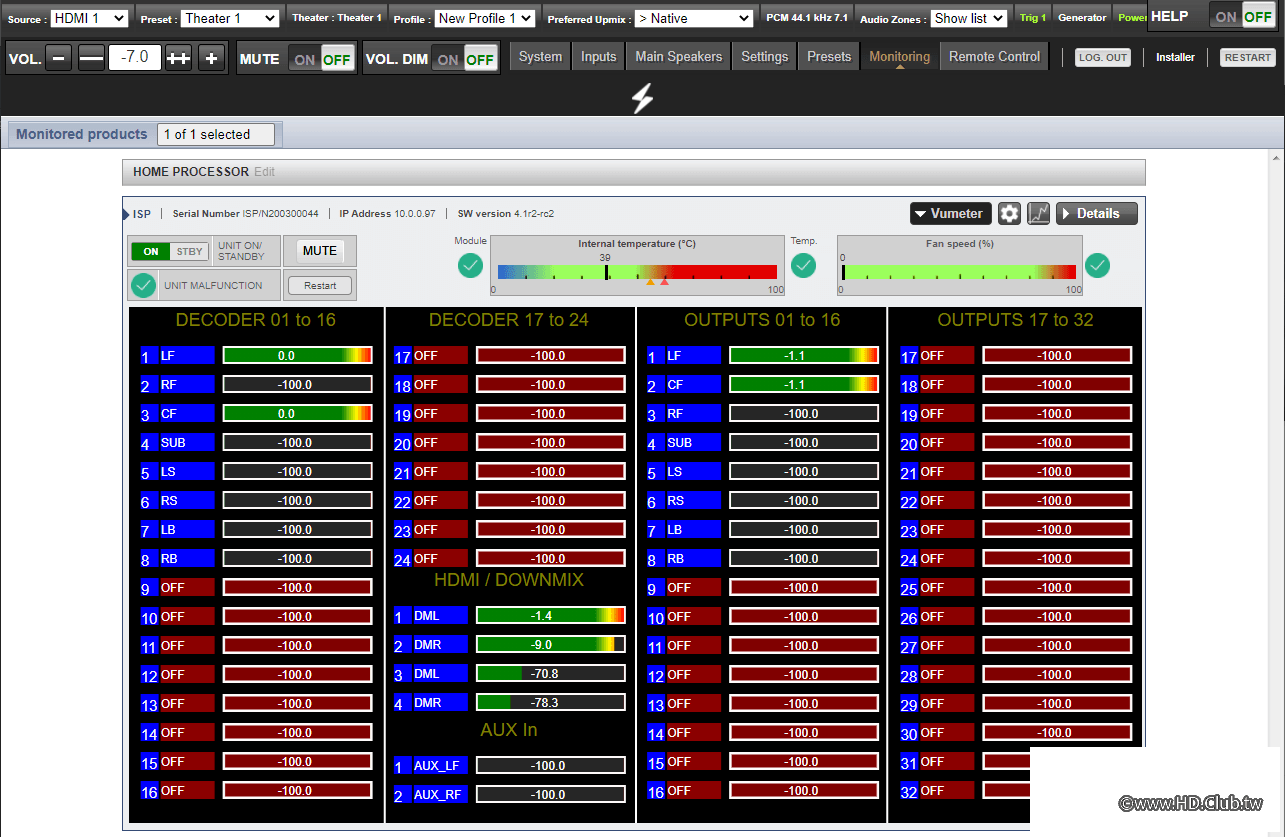
Task: Toggle the Trig 1 indicator
Action: pos(1033,18)
